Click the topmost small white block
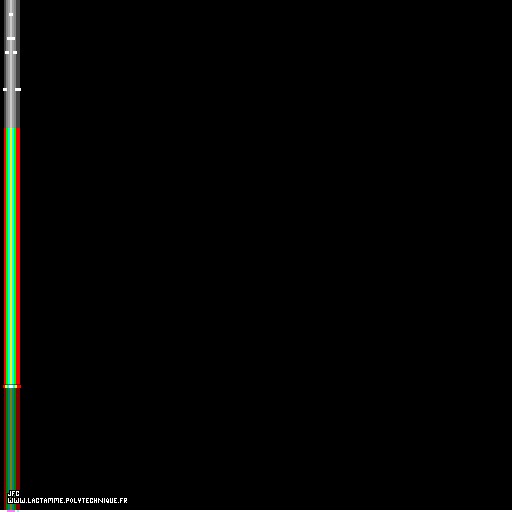Image resolution: width=512 pixels, height=512 pixels. click(x=11, y=14)
